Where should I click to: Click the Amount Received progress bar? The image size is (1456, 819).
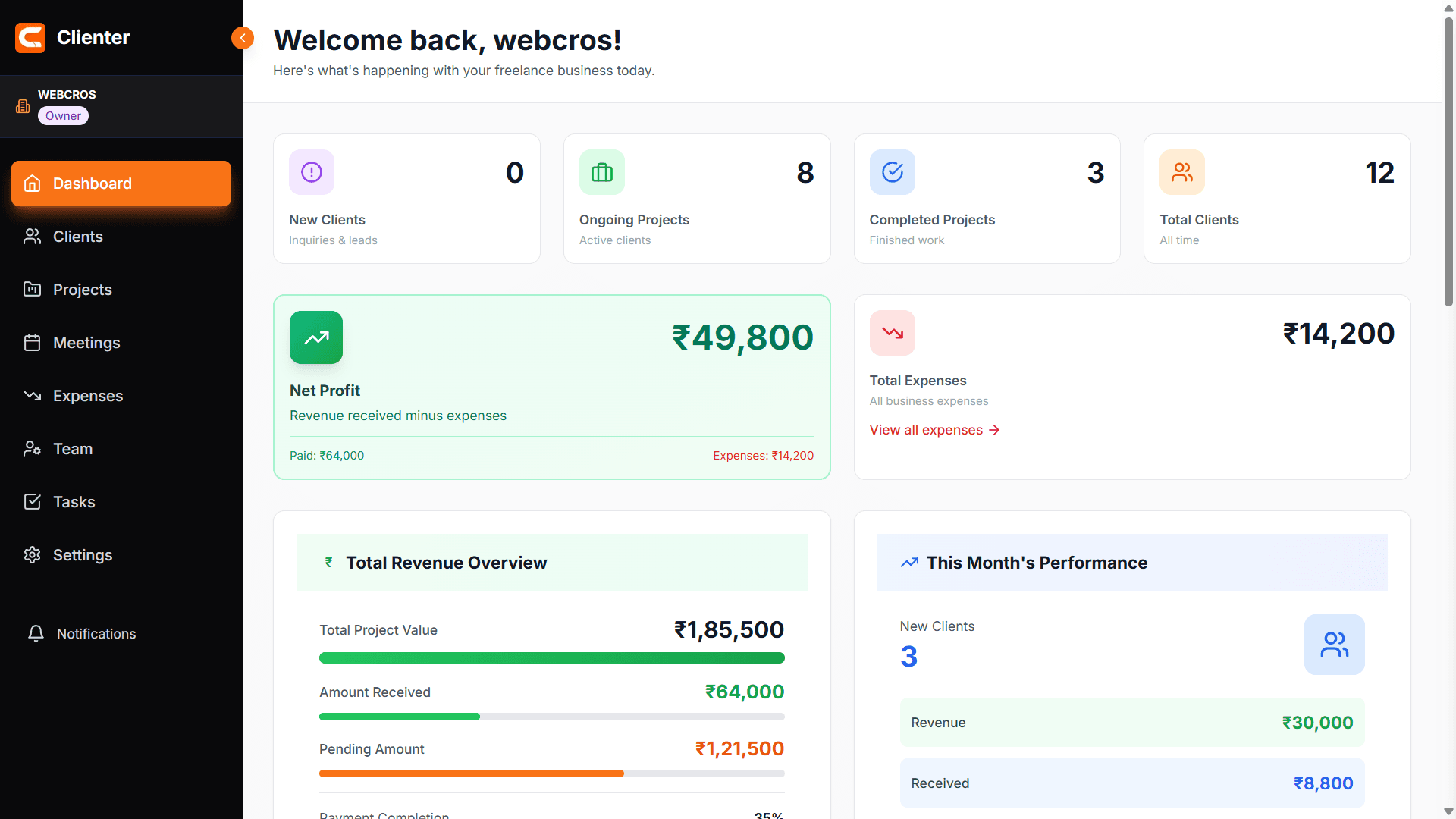pyautogui.click(x=551, y=717)
